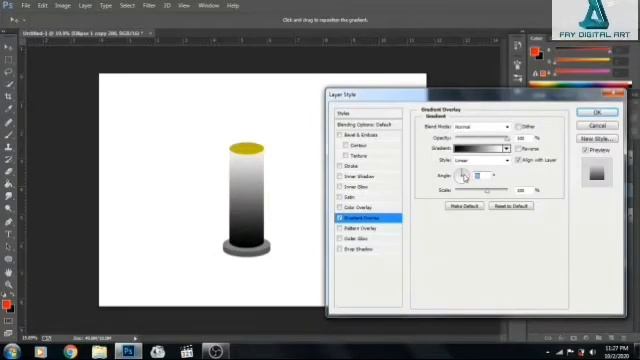This screenshot has width=640, height=360.
Task: Toggle Quick Mask mode icon
Action: [x=8, y=321]
